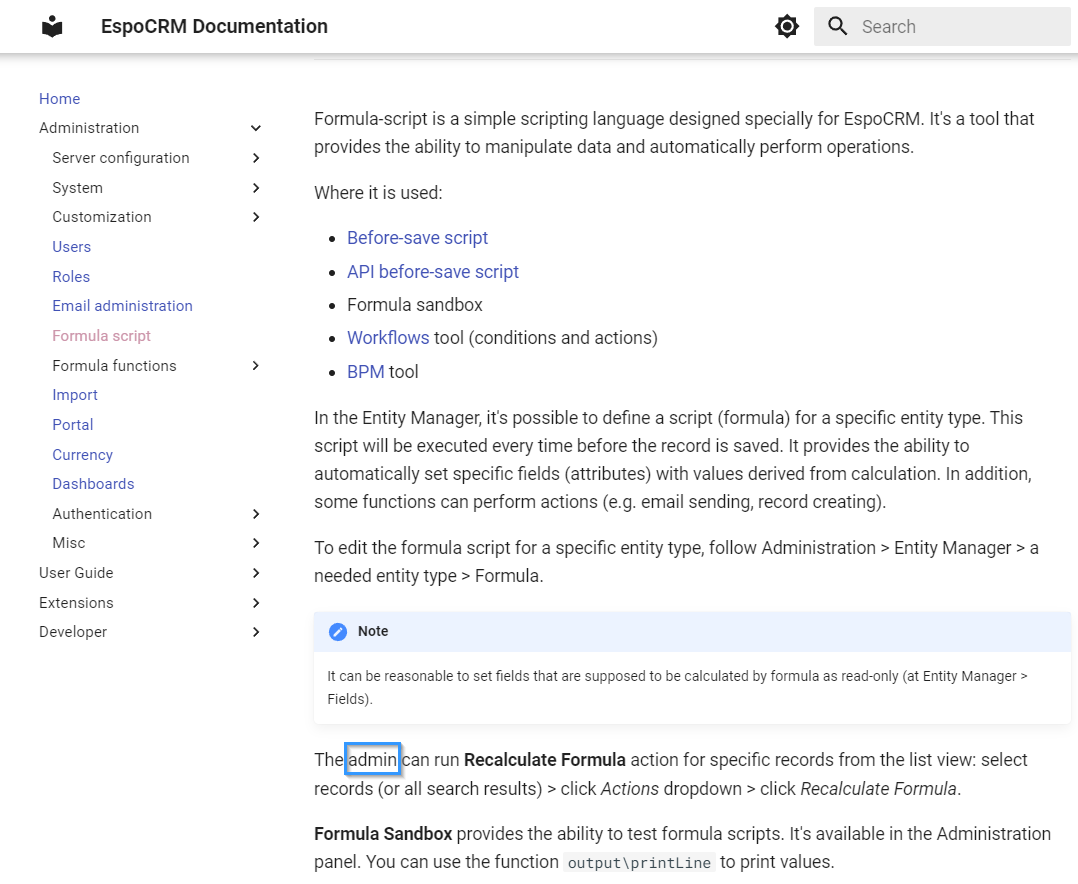
Task: Go to the Users page
Action: coord(71,247)
